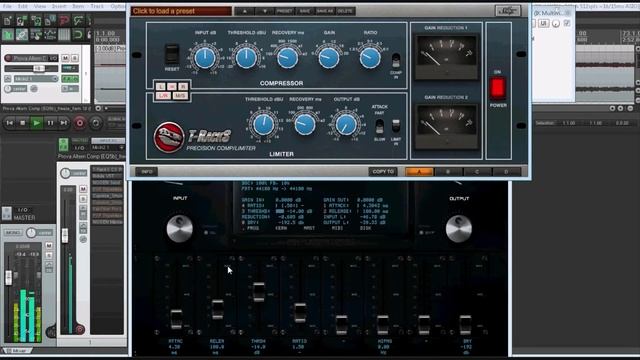Click the green FX button on track

(x=70, y=78)
